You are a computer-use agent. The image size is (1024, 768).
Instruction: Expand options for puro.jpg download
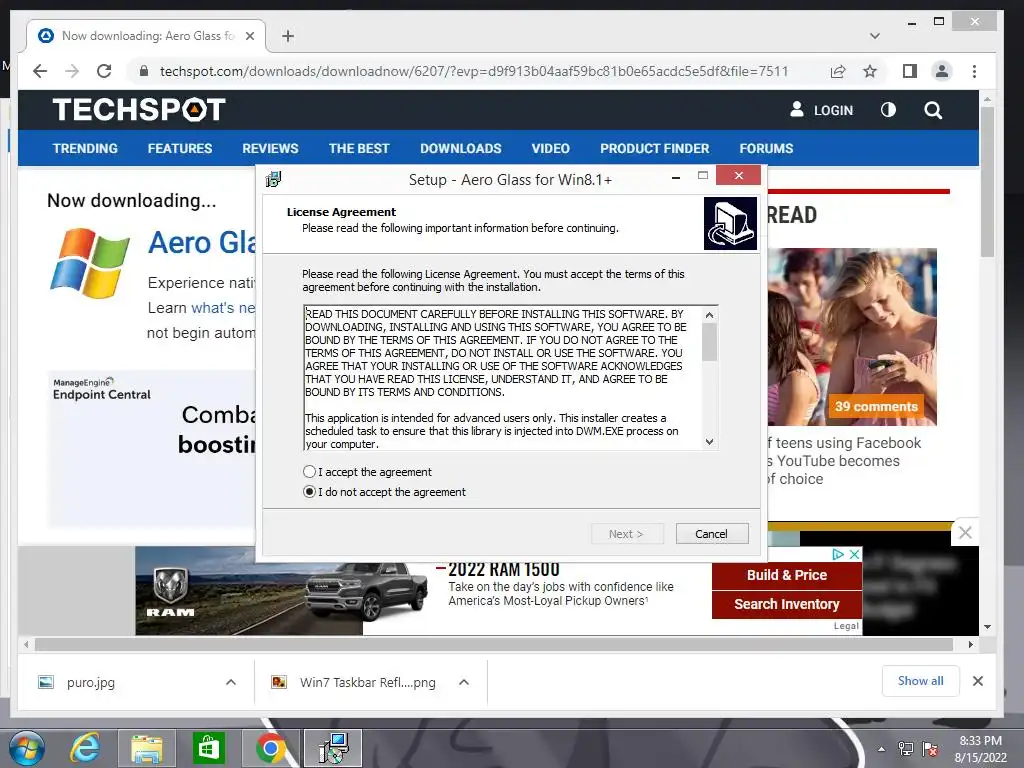point(231,682)
